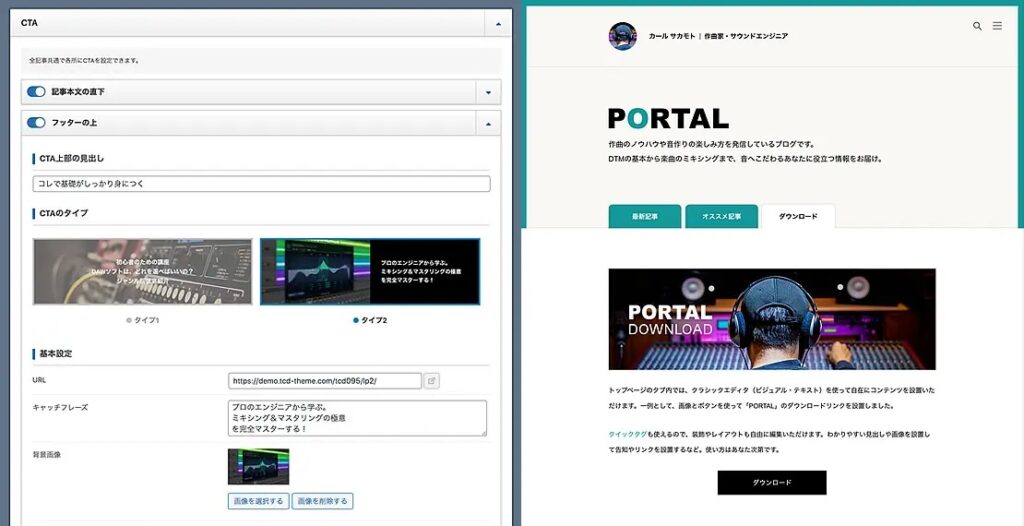Image resolution: width=1024 pixels, height=526 pixels.
Task: Select the タイプ2 radio button
Action: click(x=356, y=321)
